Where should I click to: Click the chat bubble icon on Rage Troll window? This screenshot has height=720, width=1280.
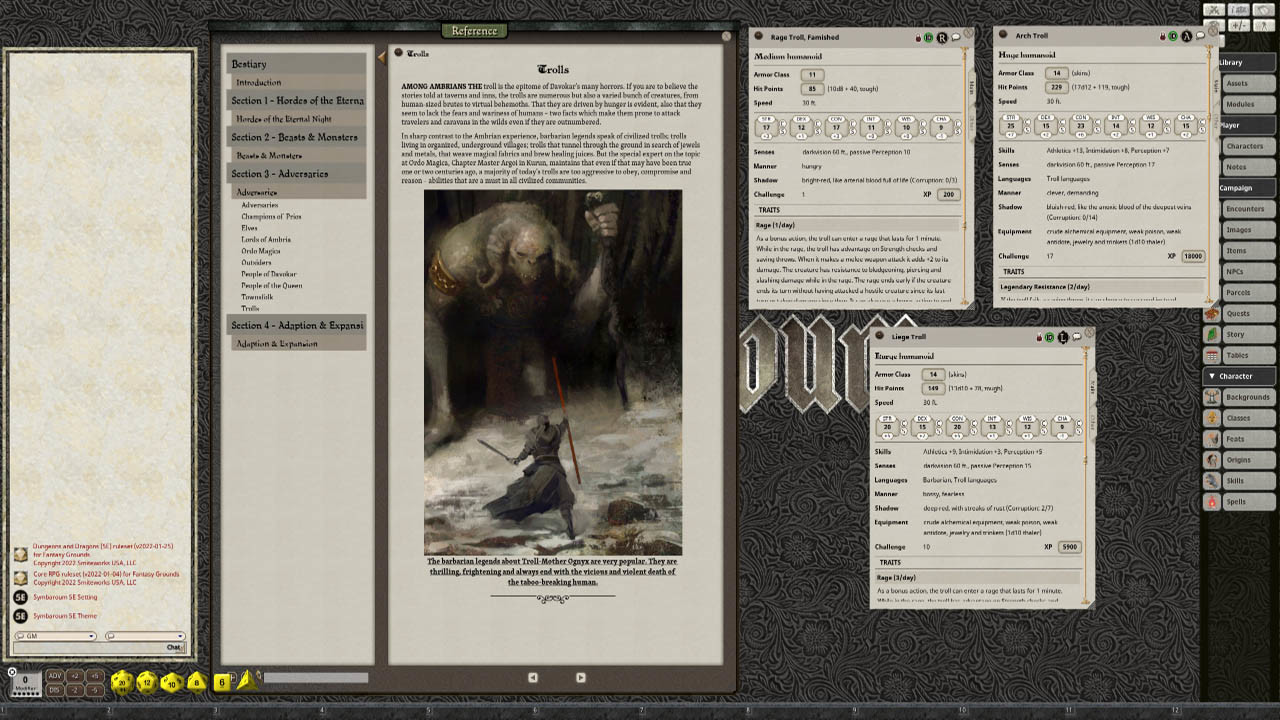[x=956, y=36]
